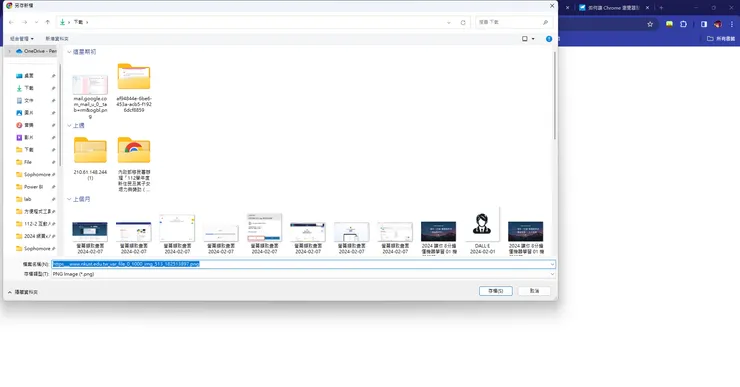The width and height of the screenshot is (740, 387).
Task: Click the 取消 cancel button
Action: pos(534,291)
